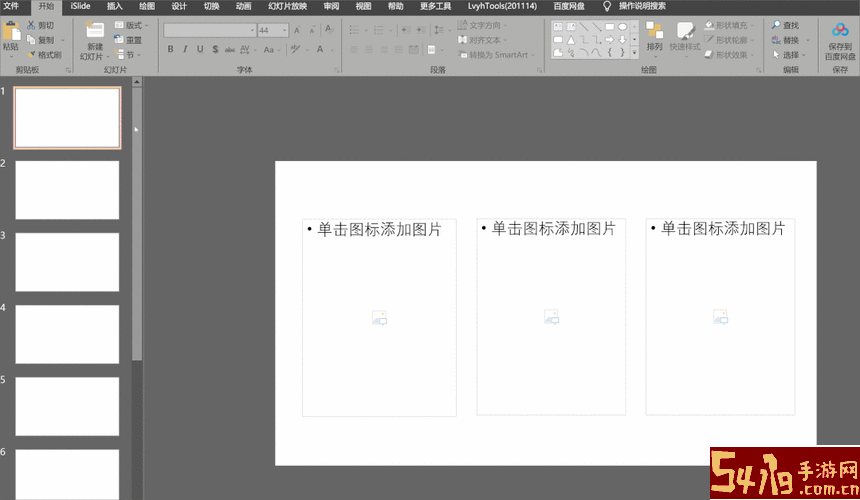Open the LvyhTools(201114) tab
This screenshot has height=500, width=860.
pyautogui.click(x=502, y=6)
